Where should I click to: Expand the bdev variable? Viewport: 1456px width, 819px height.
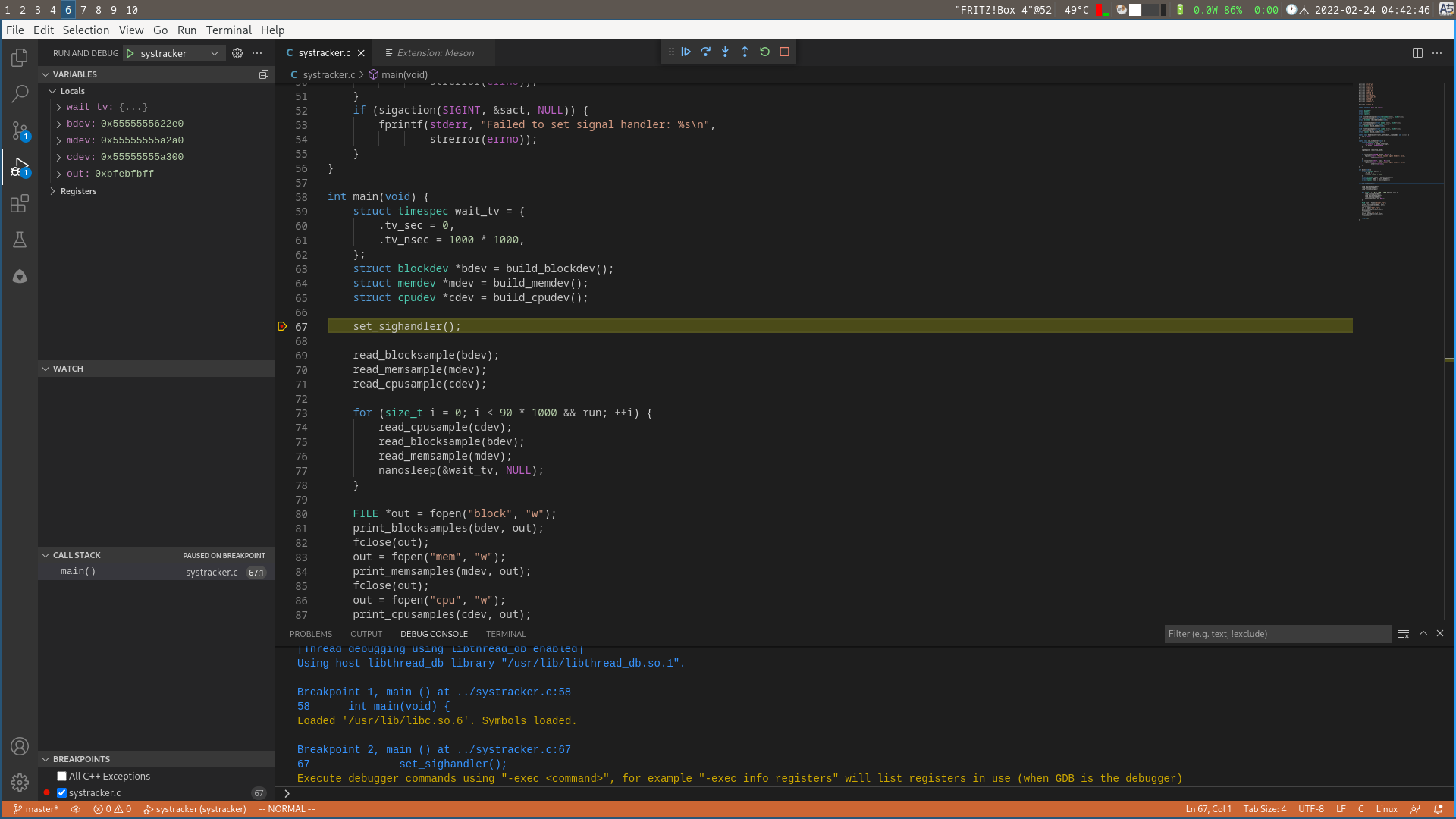tap(58, 124)
